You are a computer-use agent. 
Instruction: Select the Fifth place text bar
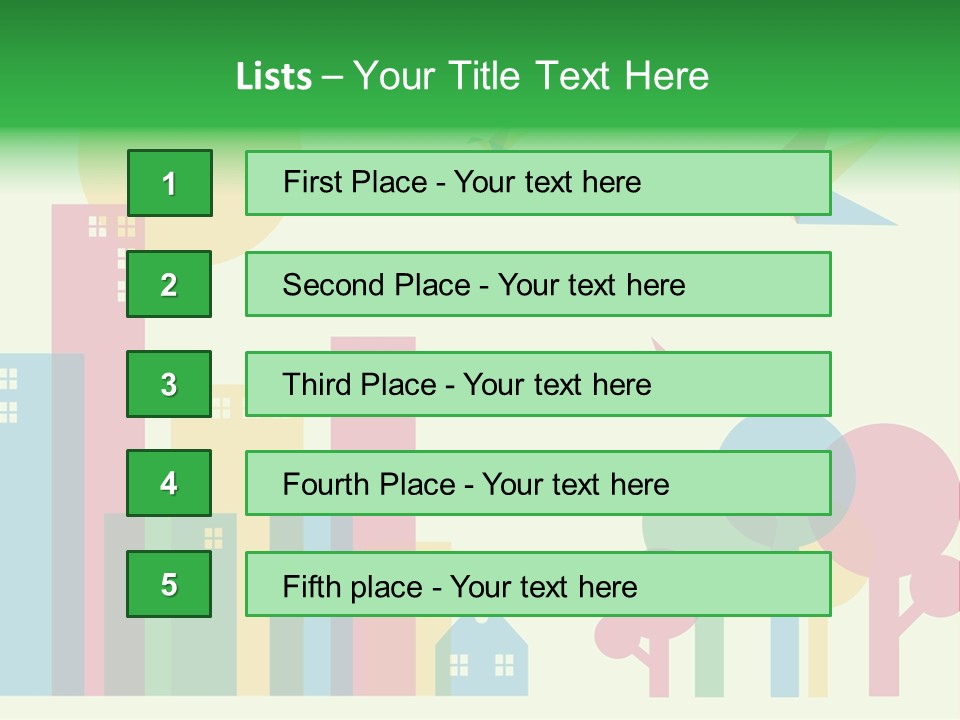pyautogui.click(x=538, y=584)
